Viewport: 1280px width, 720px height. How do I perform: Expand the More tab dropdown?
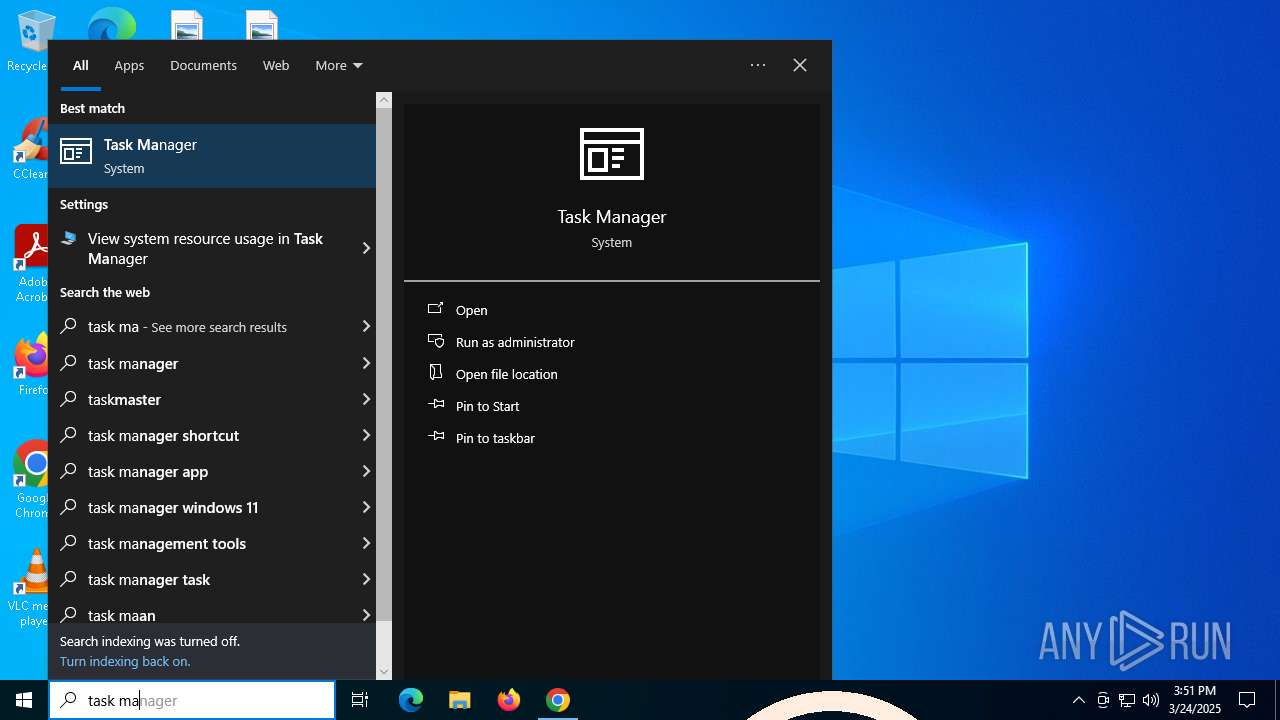pos(338,65)
